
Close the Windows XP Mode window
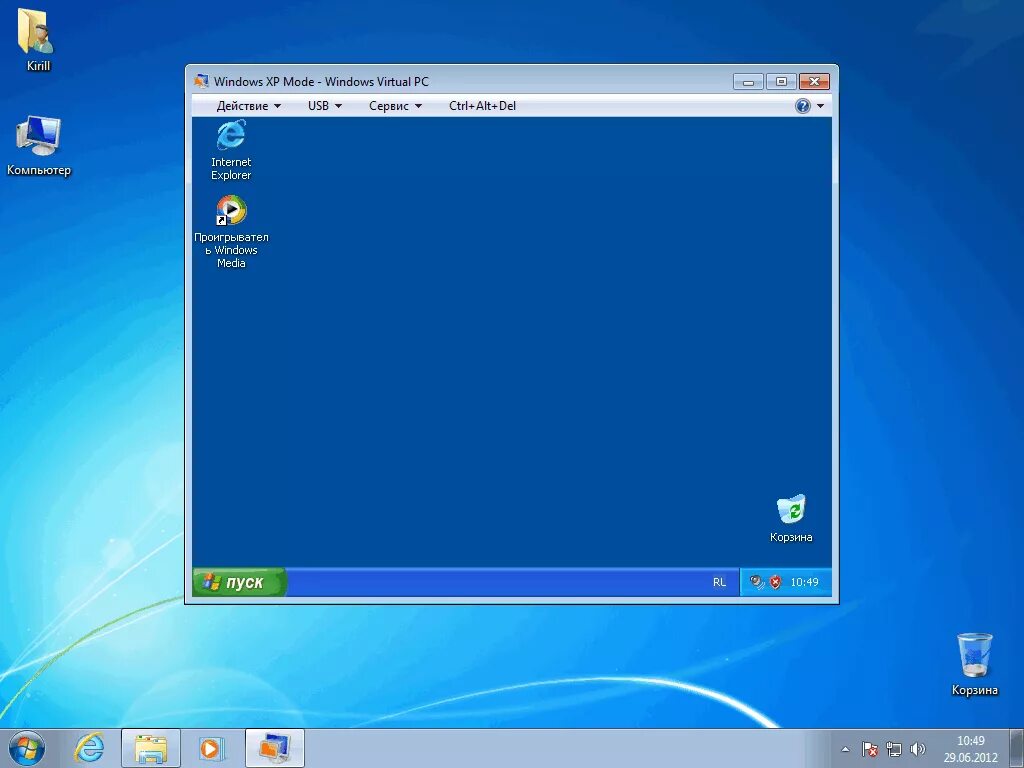pyautogui.click(x=814, y=82)
